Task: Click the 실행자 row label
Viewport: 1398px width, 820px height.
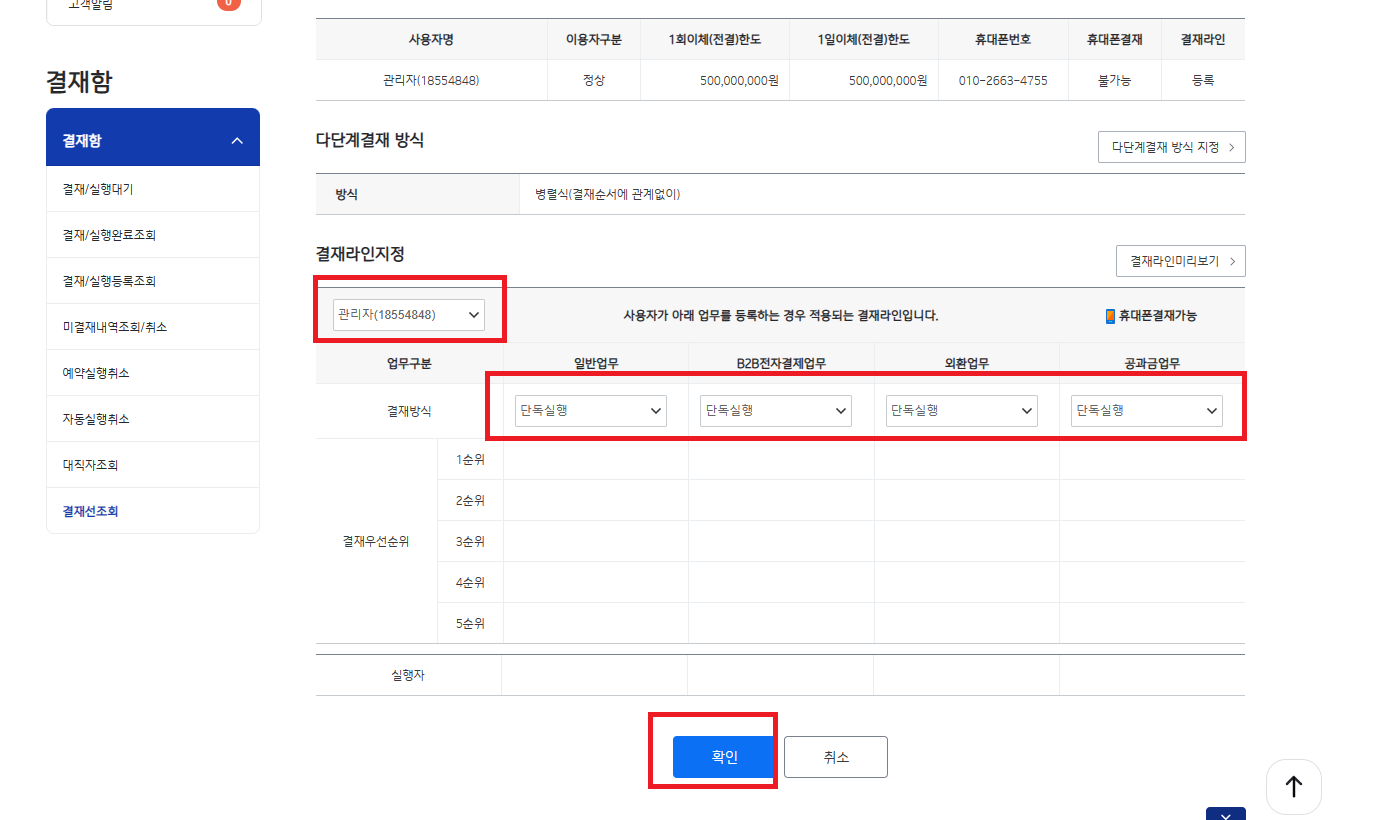Action: tap(408, 675)
